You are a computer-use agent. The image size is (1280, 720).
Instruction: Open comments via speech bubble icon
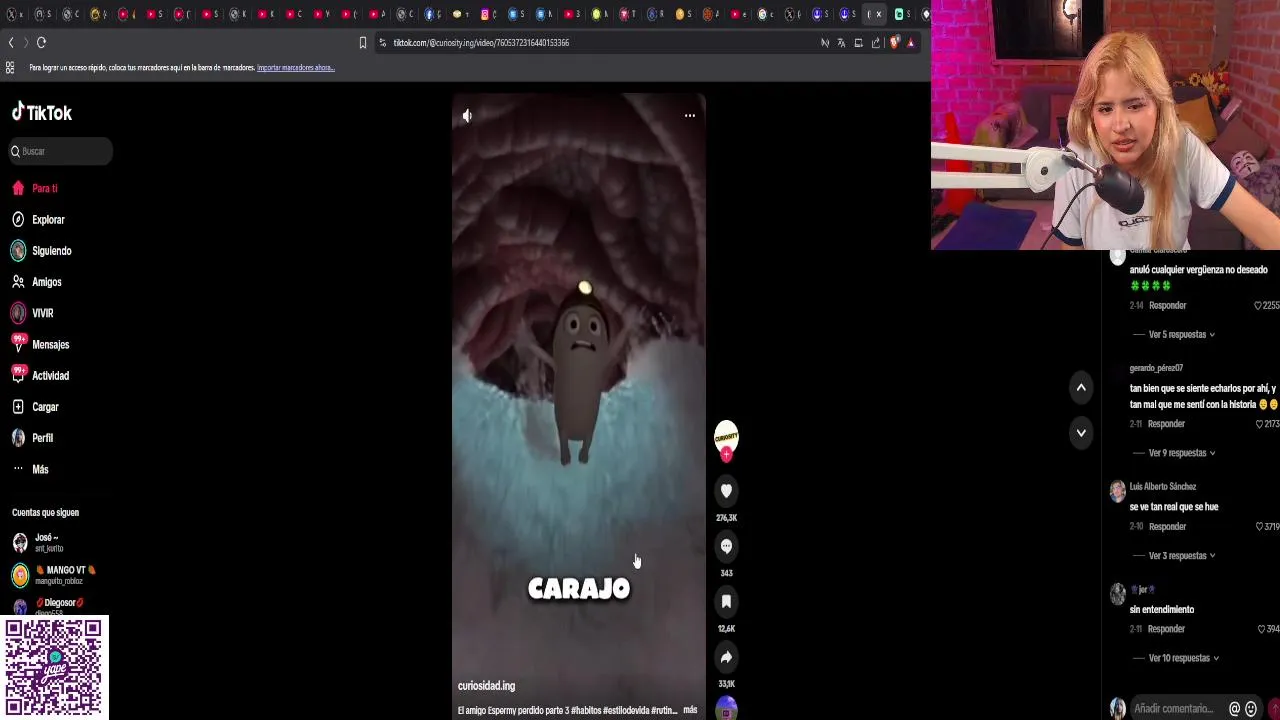[726, 546]
